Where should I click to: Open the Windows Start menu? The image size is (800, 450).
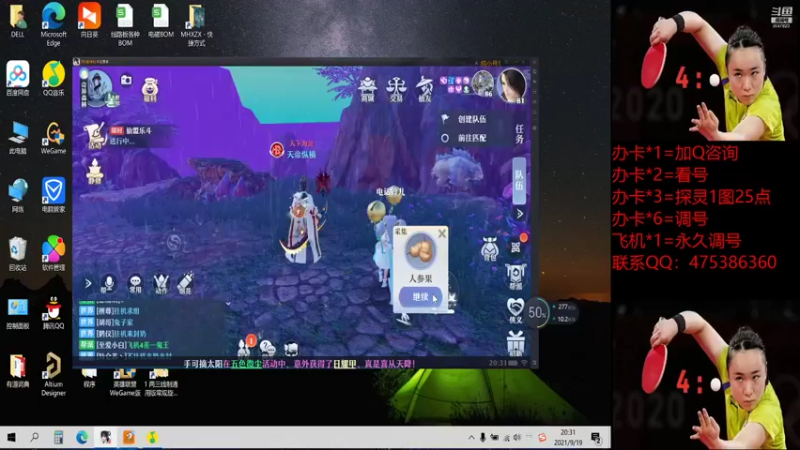[x=11, y=437]
